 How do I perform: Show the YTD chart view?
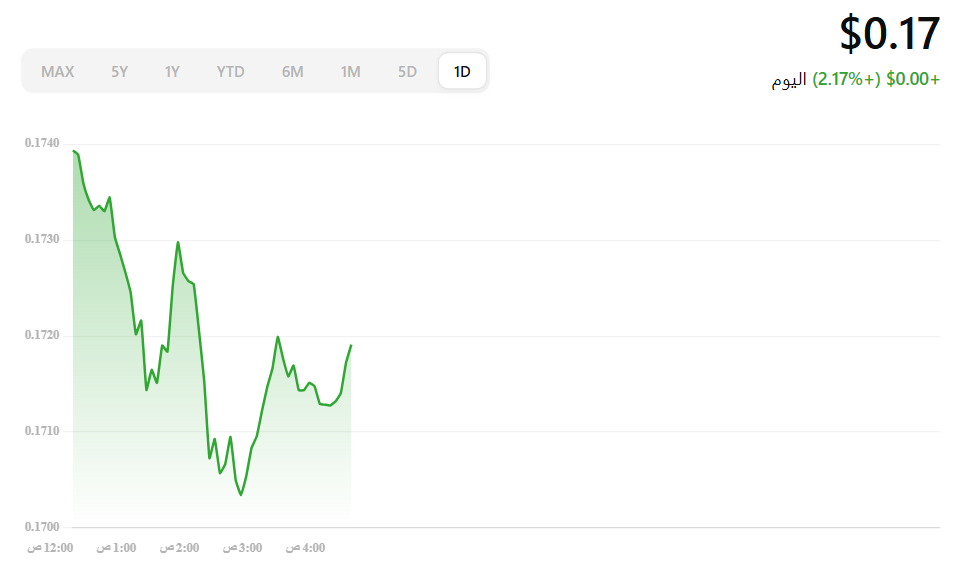pos(231,71)
